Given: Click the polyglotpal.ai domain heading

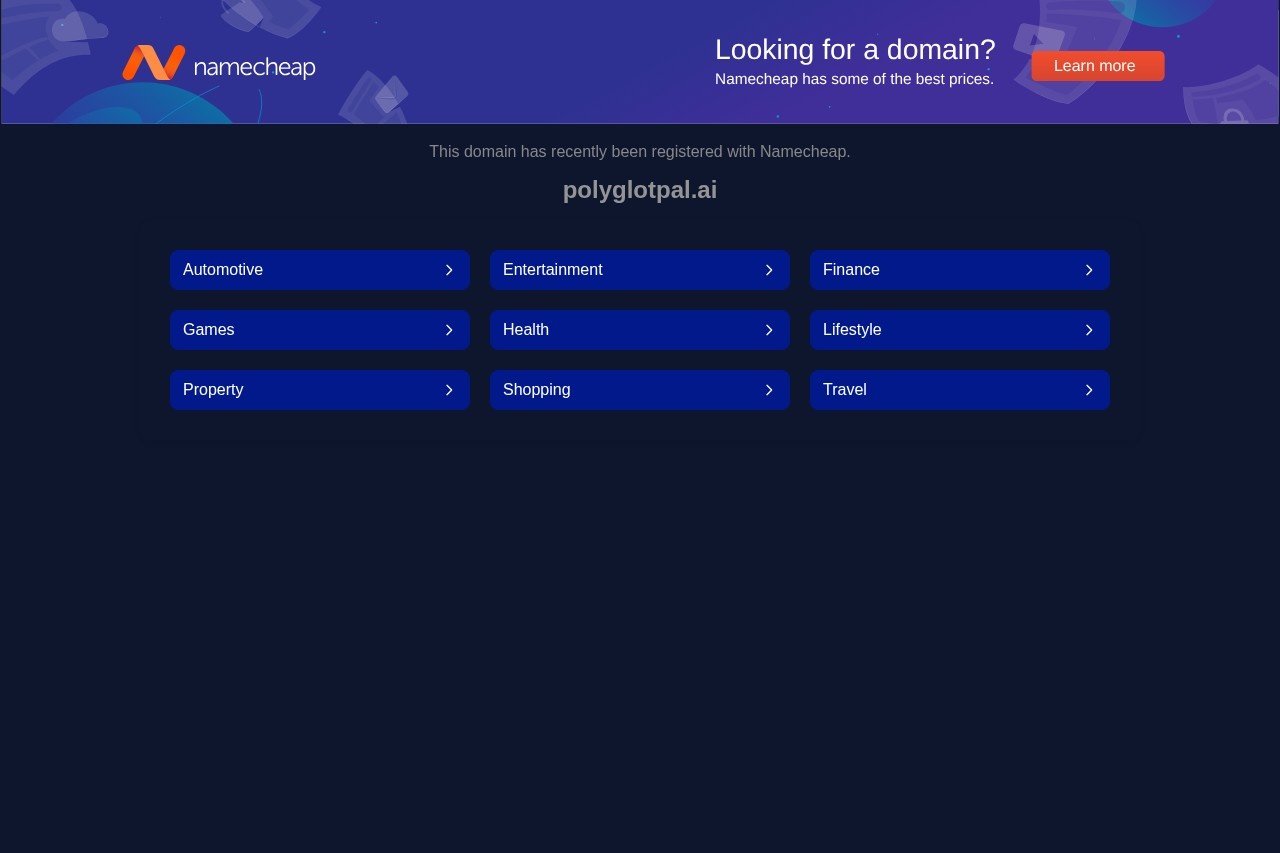Looking at the screenshot, I should pyautogui.click(x=640, y=190).
